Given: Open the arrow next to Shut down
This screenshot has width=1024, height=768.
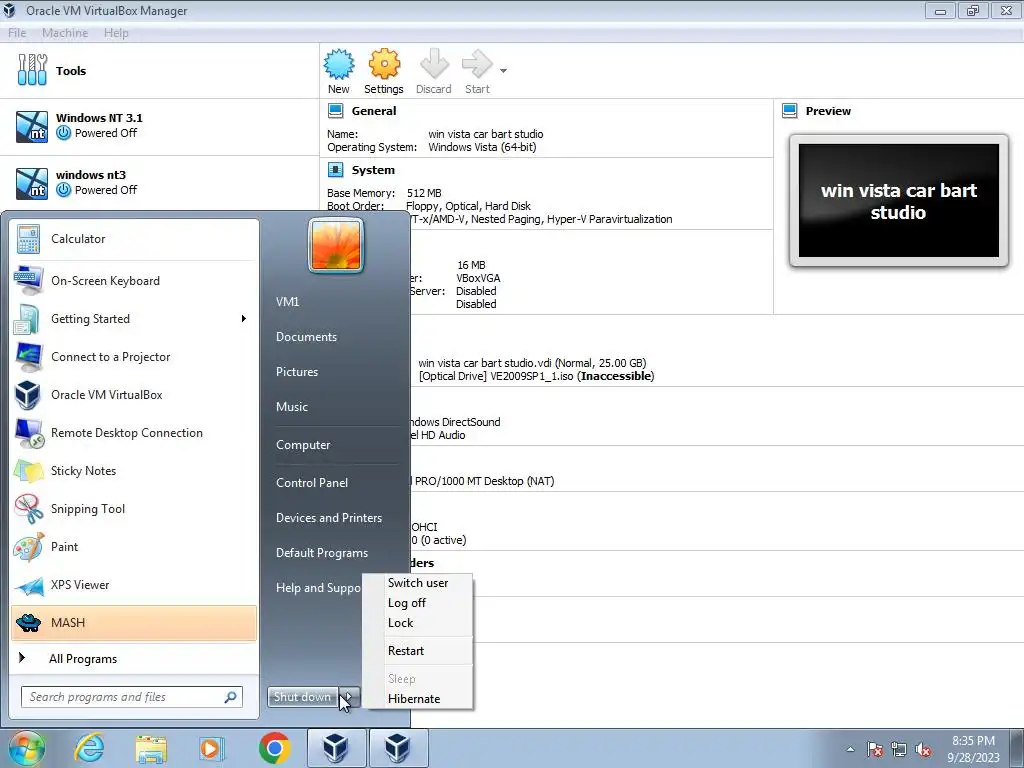Looking at the screenshot, I should click(x=349, y=697).
